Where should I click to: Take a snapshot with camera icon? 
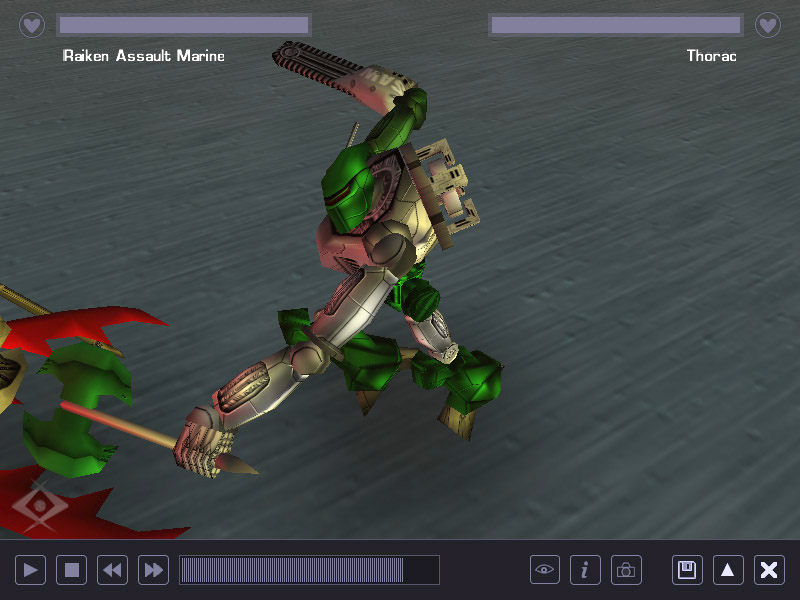coord(626,569)
